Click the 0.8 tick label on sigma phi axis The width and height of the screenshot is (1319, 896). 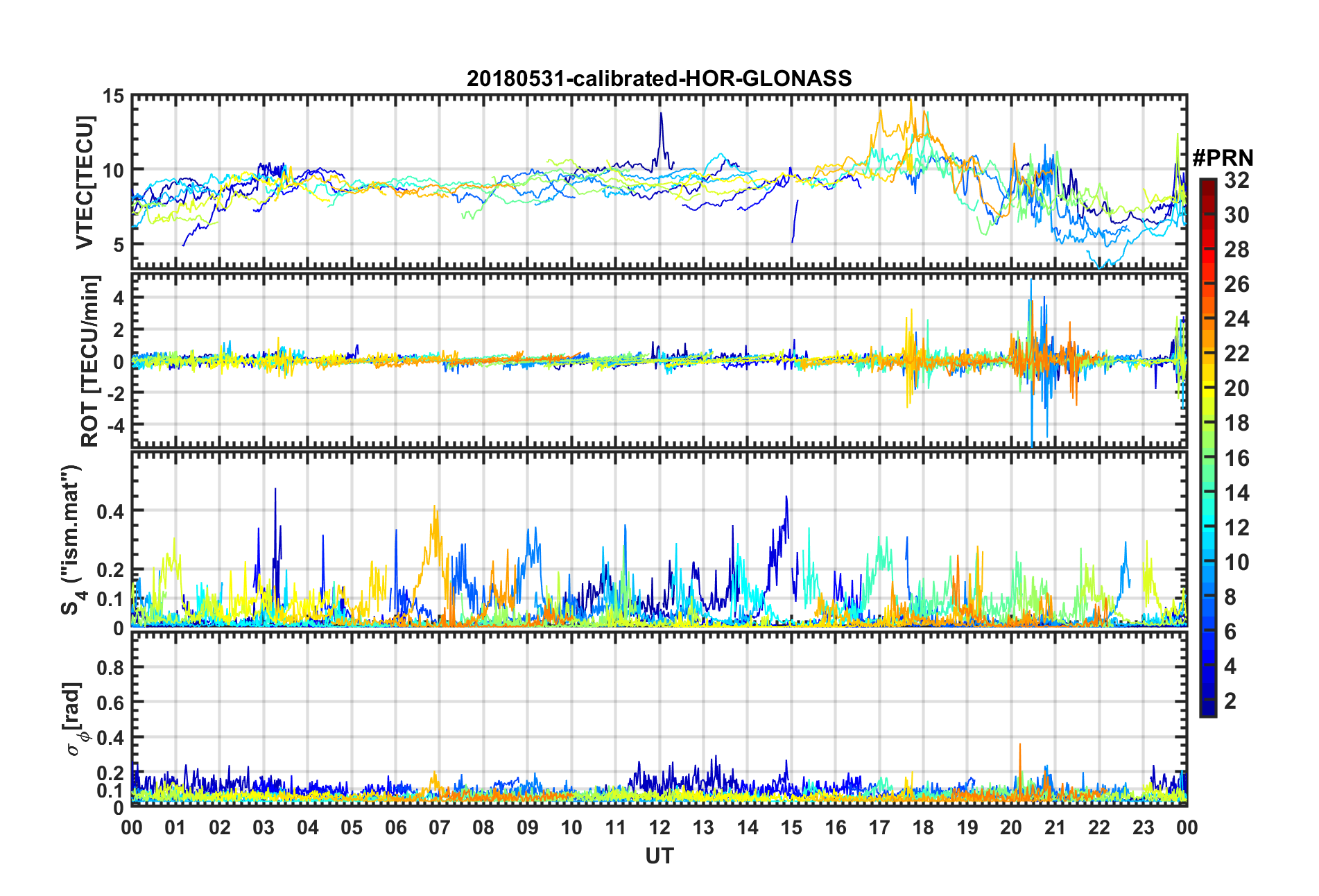110,668
